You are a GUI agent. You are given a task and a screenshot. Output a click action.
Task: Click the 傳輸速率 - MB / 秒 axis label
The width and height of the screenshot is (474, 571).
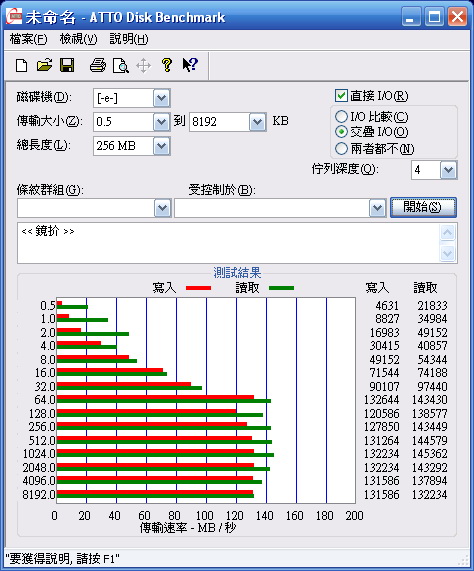pos(188,528)
